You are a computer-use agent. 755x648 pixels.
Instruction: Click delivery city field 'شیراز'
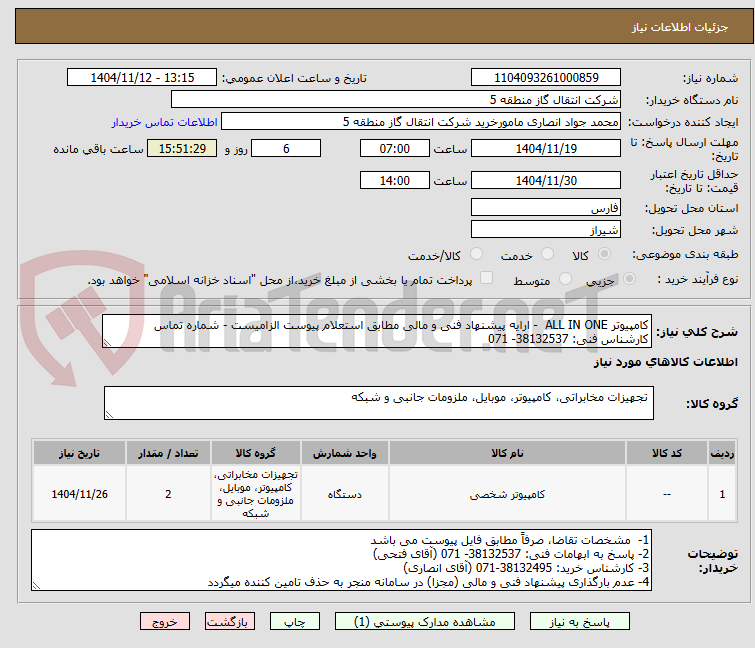point(546,230)
